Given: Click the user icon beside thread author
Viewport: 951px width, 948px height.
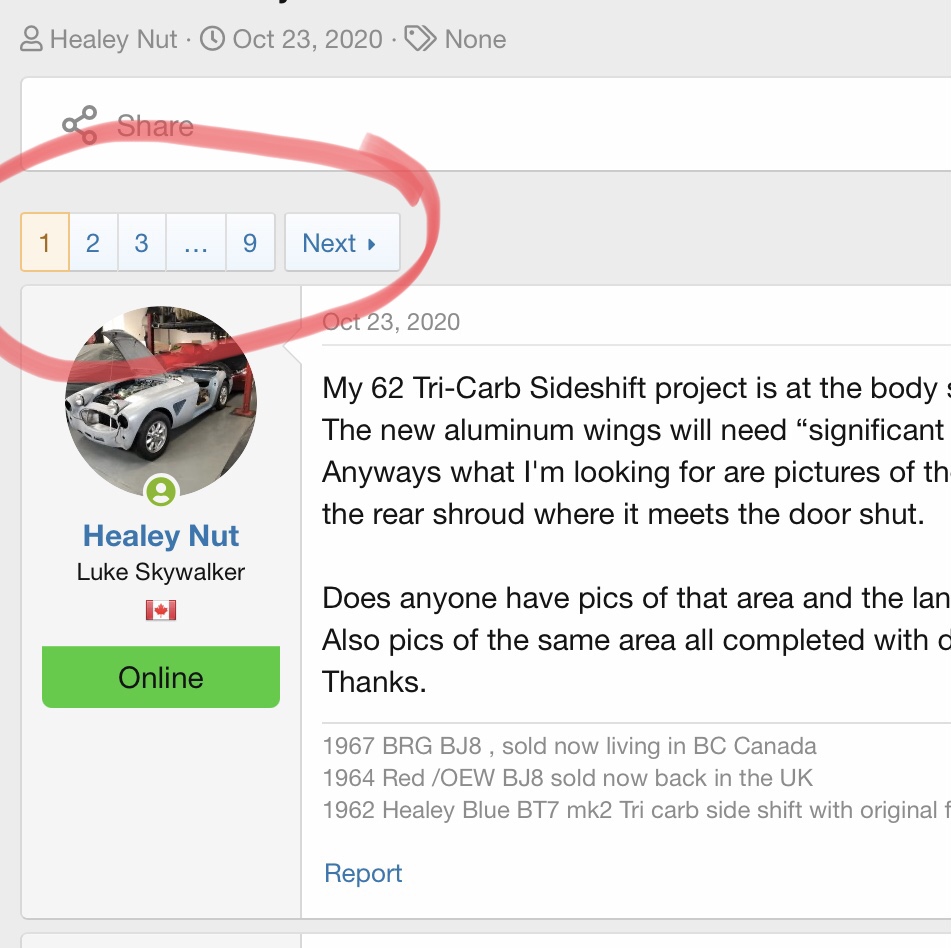Looking at the screenshot, I should tap(32, 40).
